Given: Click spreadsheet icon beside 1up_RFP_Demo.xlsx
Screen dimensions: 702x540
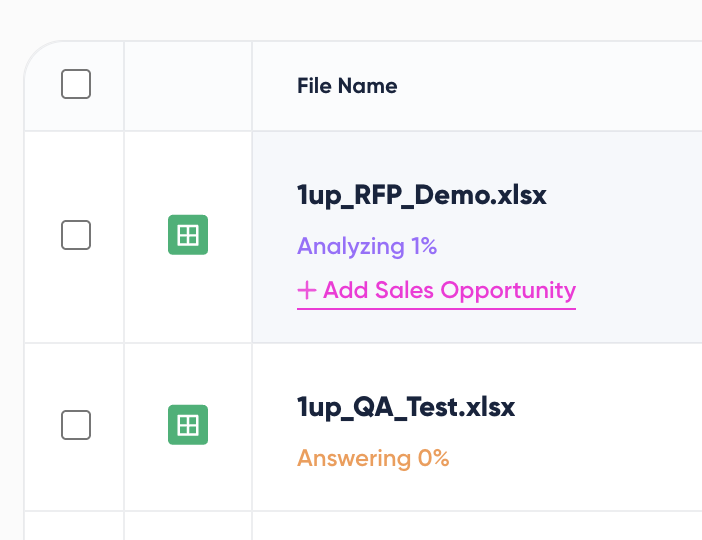Looking at the screenshot, I should click(x=188, y=235).
